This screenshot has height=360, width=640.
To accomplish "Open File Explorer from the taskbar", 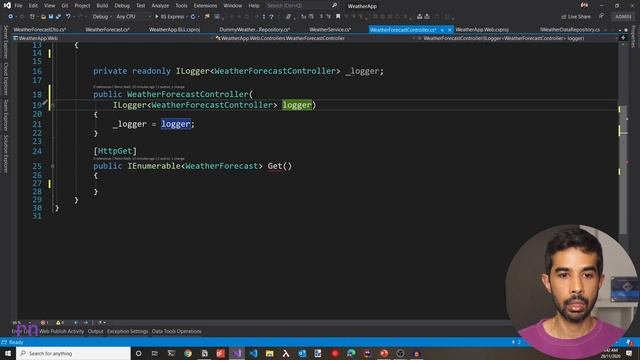I will click(269, 353).
